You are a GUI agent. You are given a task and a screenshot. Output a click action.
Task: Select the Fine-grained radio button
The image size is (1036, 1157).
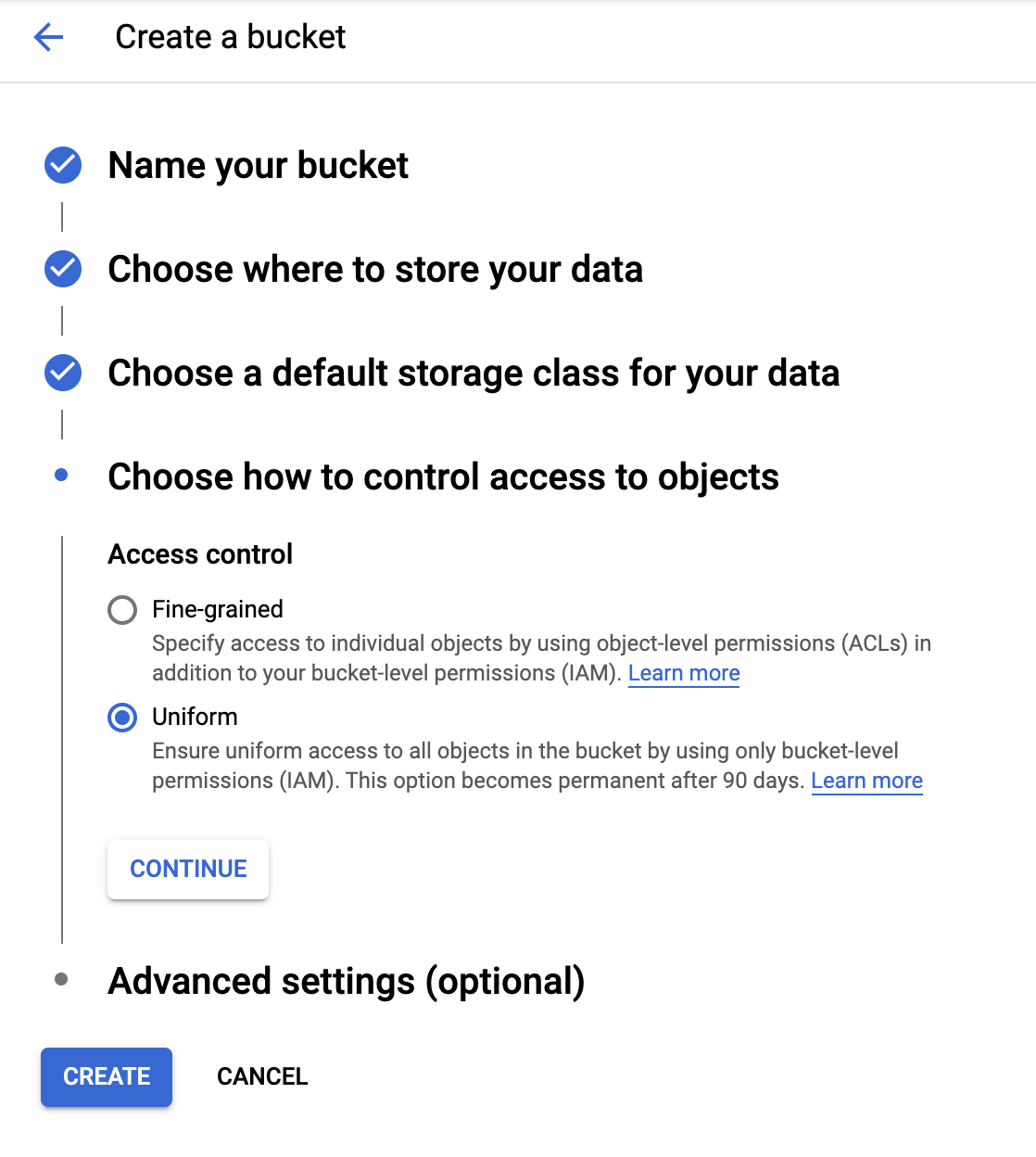(122, 610)
